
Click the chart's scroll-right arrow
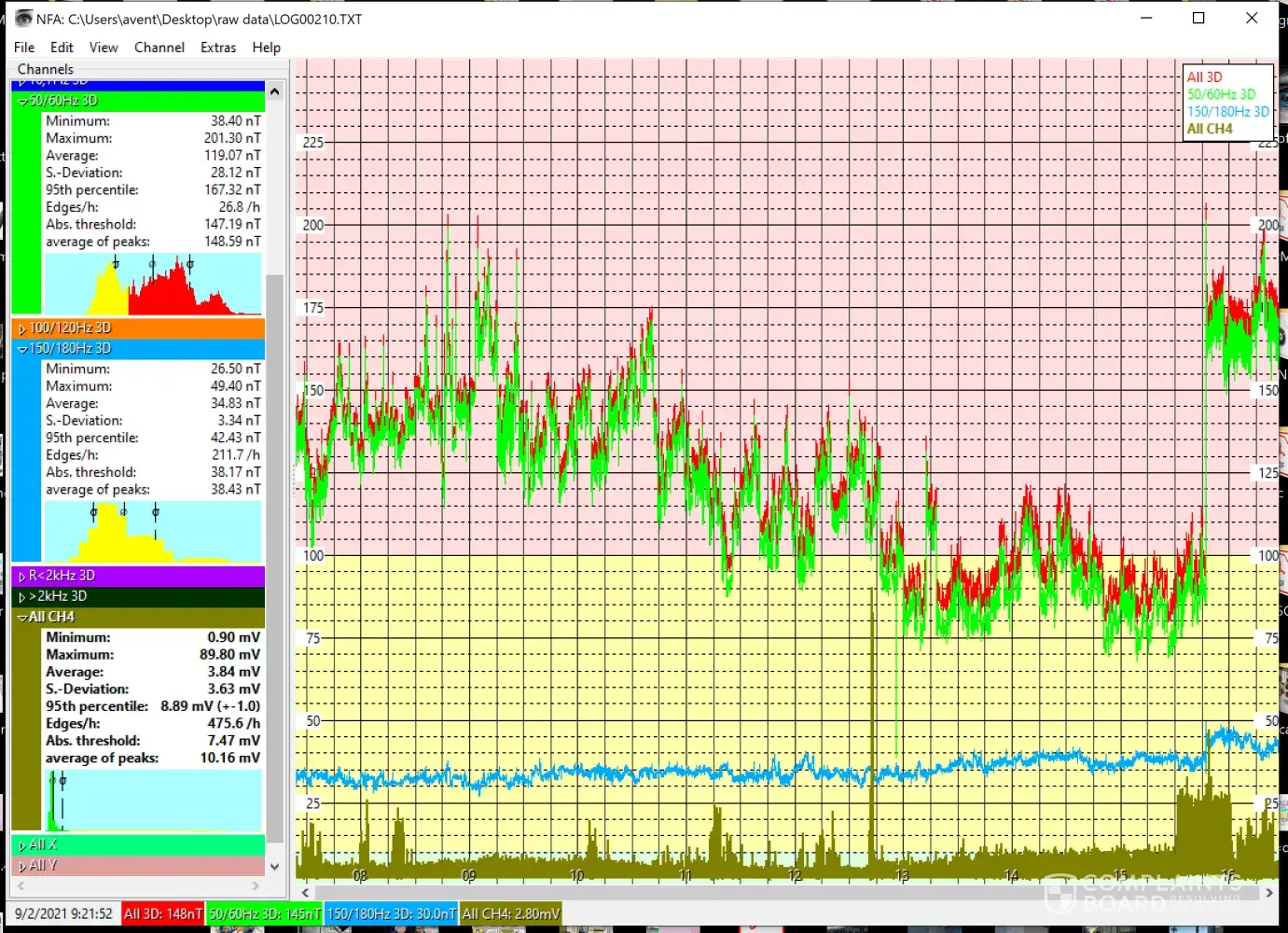pos(1269,893)
